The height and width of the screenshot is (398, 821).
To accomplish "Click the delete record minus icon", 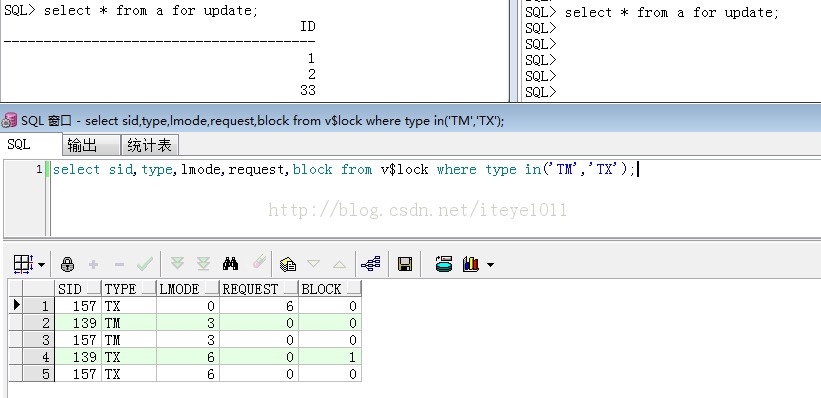I will click(119, 264).
